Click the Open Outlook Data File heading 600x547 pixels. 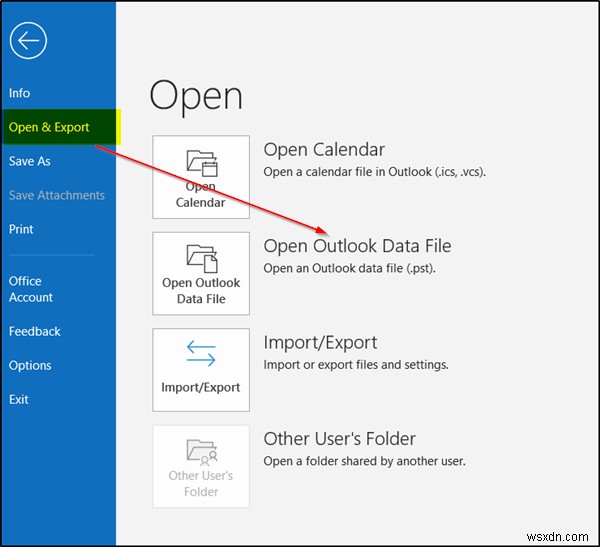pyautogui.click(x=357, y=246)
